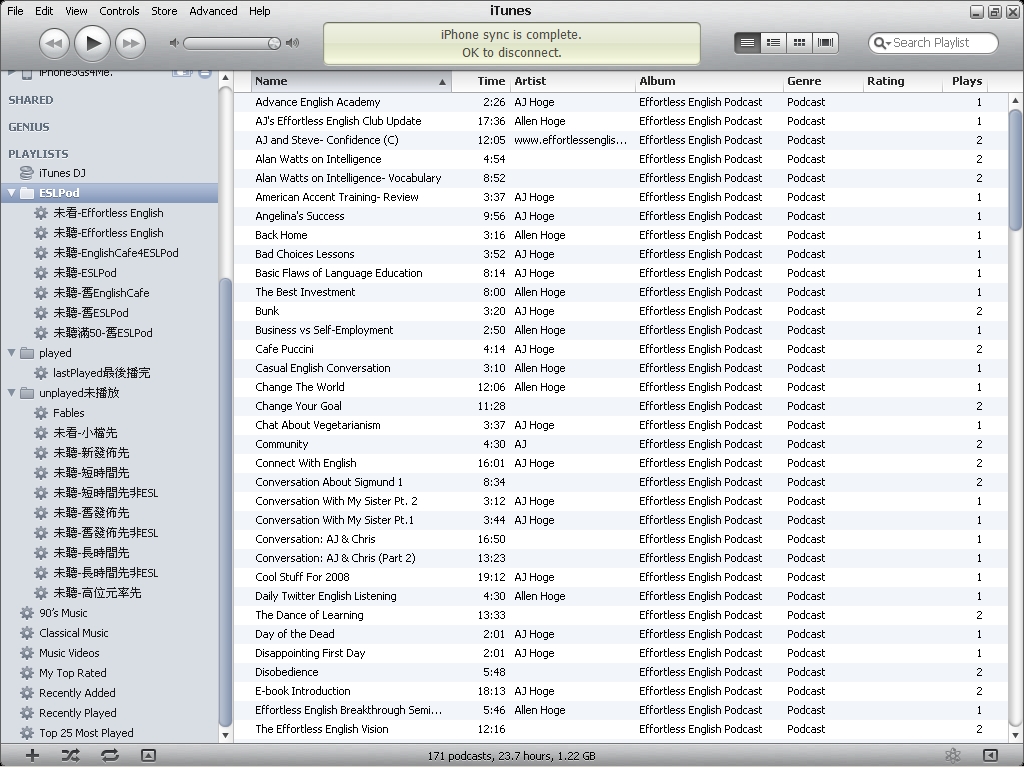The width and height of the screenshot is (1024, 768).
Task: Click the PLAYLISTS sidebar section header
Action: [x=38, y=153]
